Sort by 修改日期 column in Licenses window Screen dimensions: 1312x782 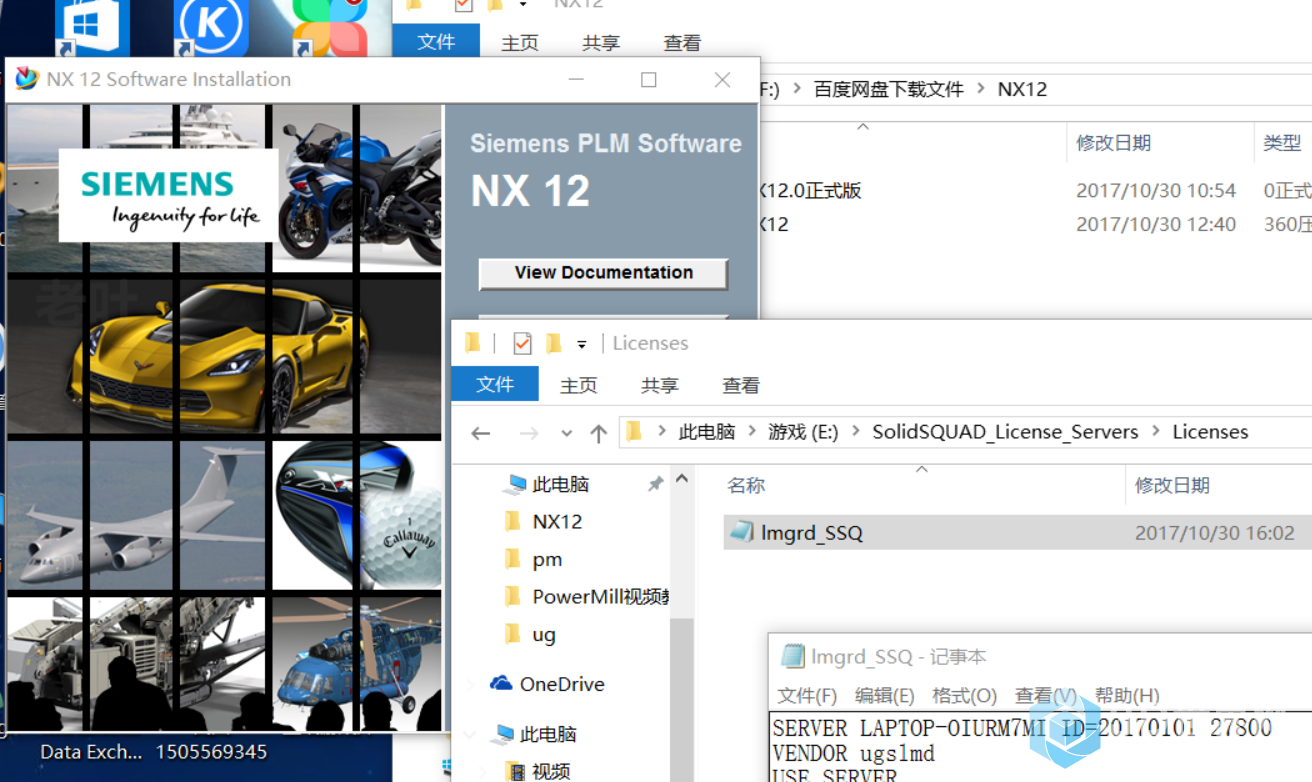click(1172, 485)
